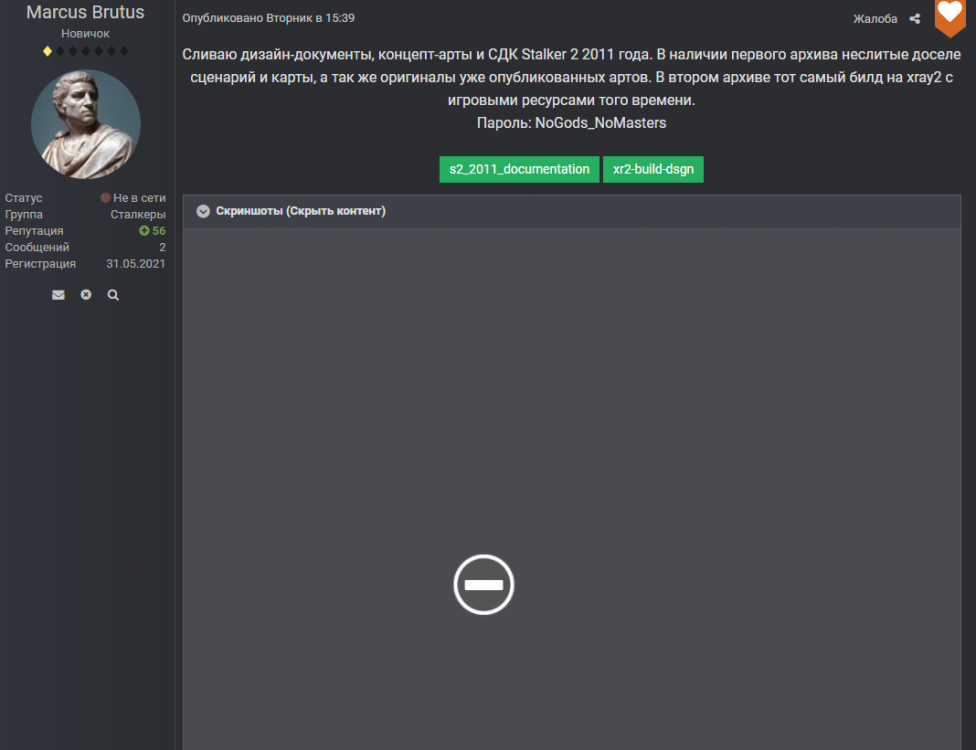Click the chevron on Скриншоты spoiler header

[x=203, y=211]
